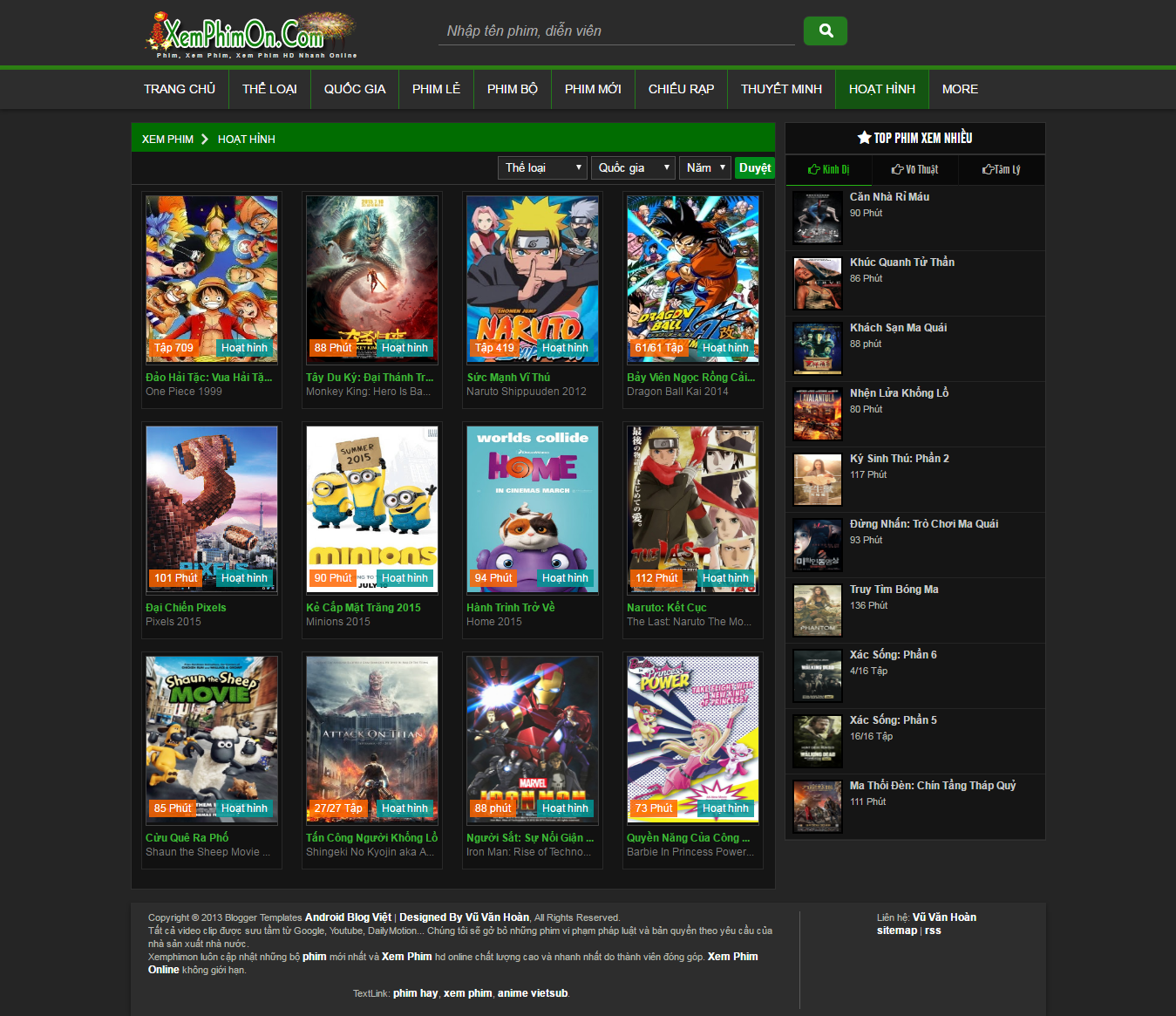Click the Hoạt hình tag on Naruto Shippuuden poster
Screen dimensions: 1176x1016
565,348
